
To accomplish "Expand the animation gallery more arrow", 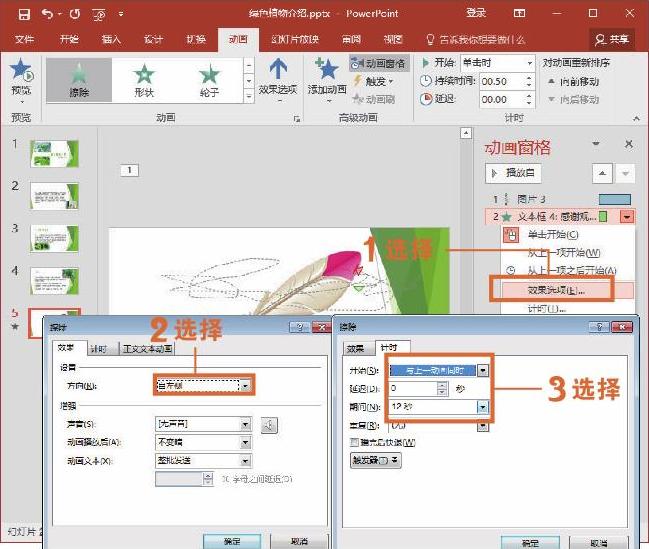I will point(248,96).
